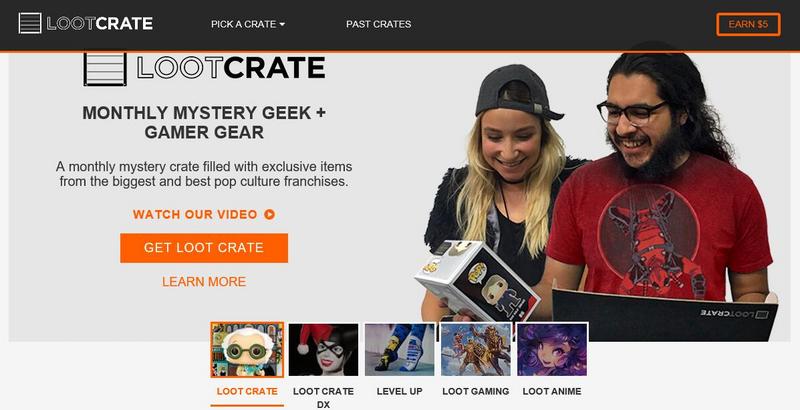Click the Earn $5 button
Screen dimensions: 800x410
(748, 24)
